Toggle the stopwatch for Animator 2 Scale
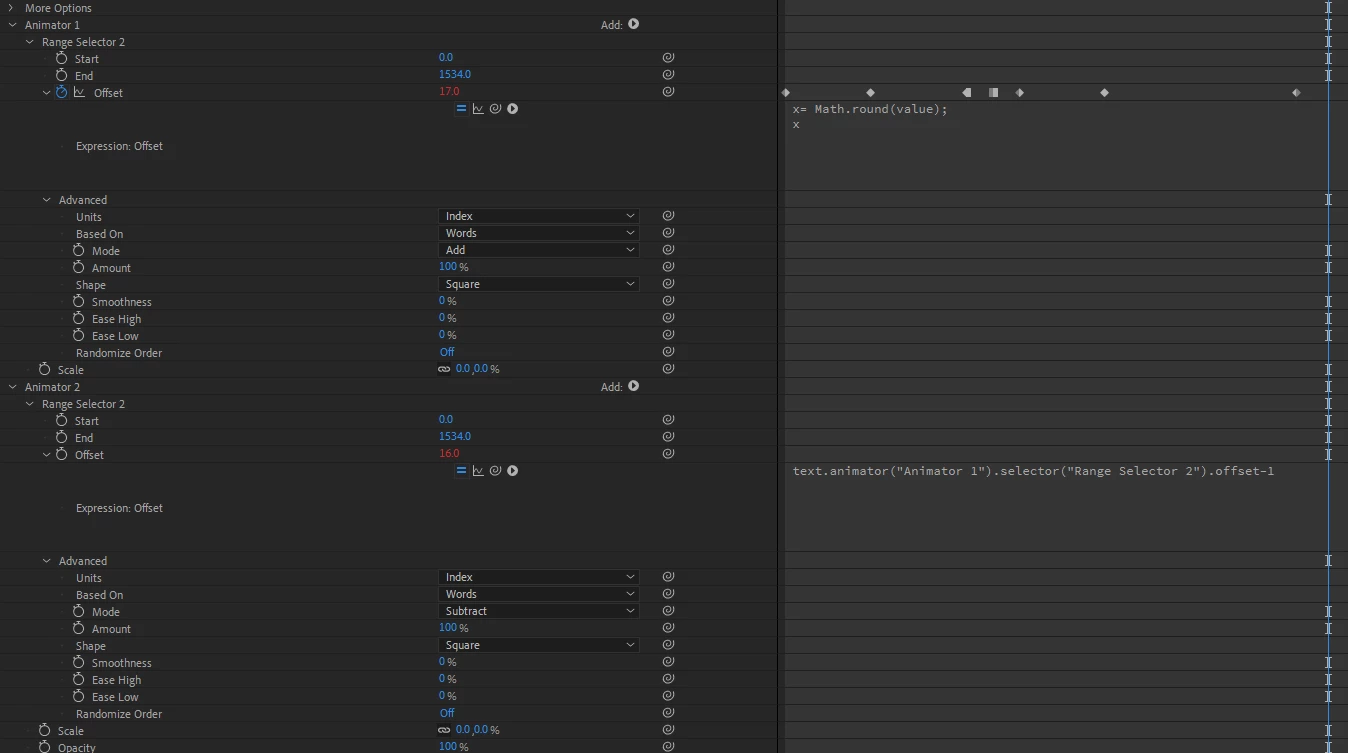This screenshot has height=753, width=1348. (x=45, y=730)
